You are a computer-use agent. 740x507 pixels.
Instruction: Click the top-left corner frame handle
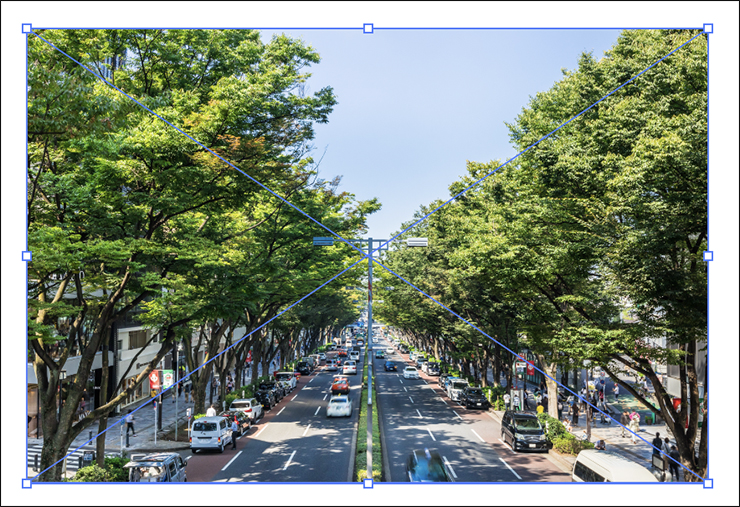(x=27, y=29)
